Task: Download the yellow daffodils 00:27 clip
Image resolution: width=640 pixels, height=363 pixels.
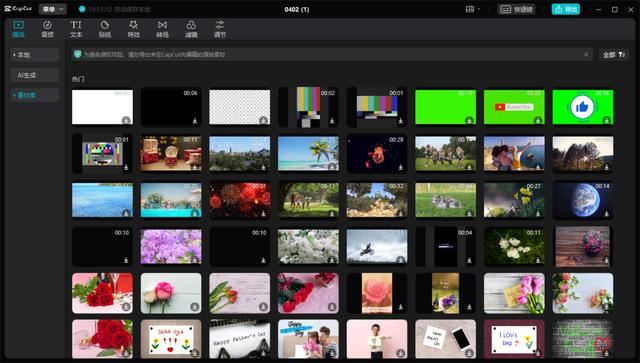Action: coord(538,214)
